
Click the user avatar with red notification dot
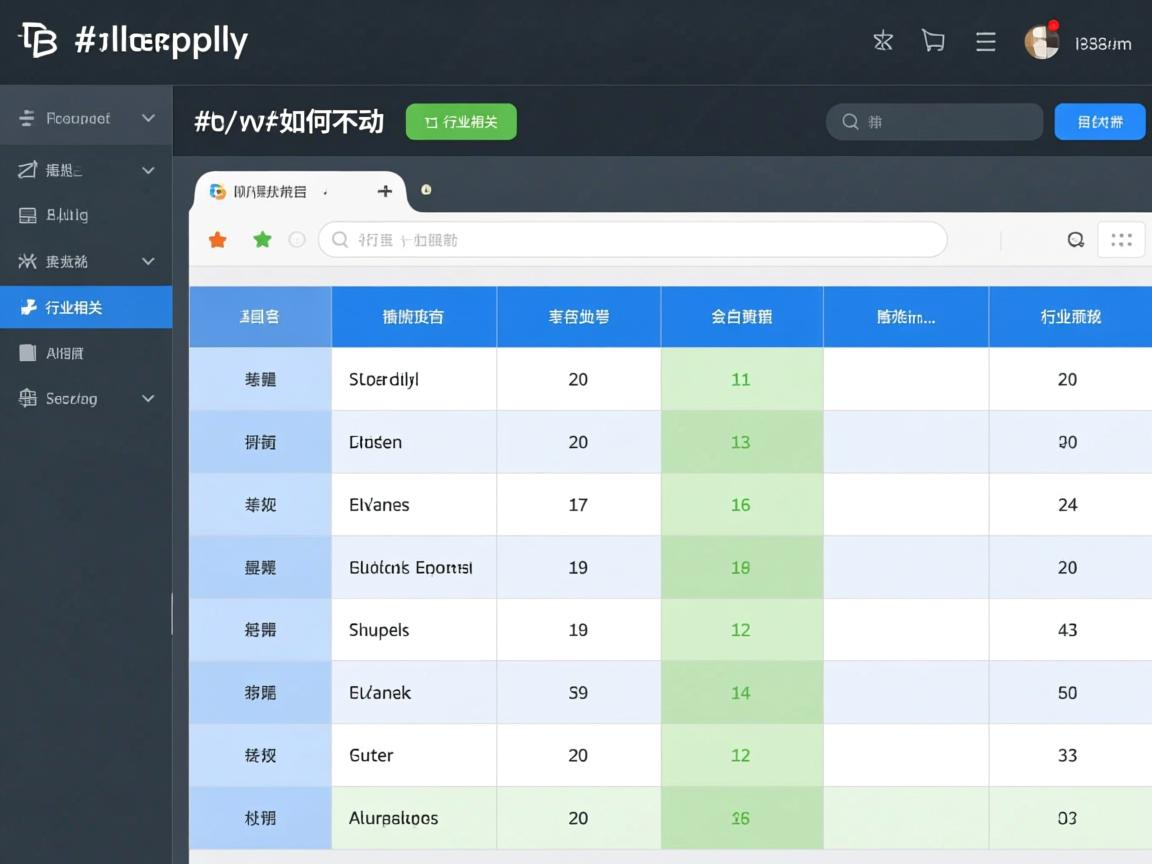pyautogui.click(x=1041, y=42)
